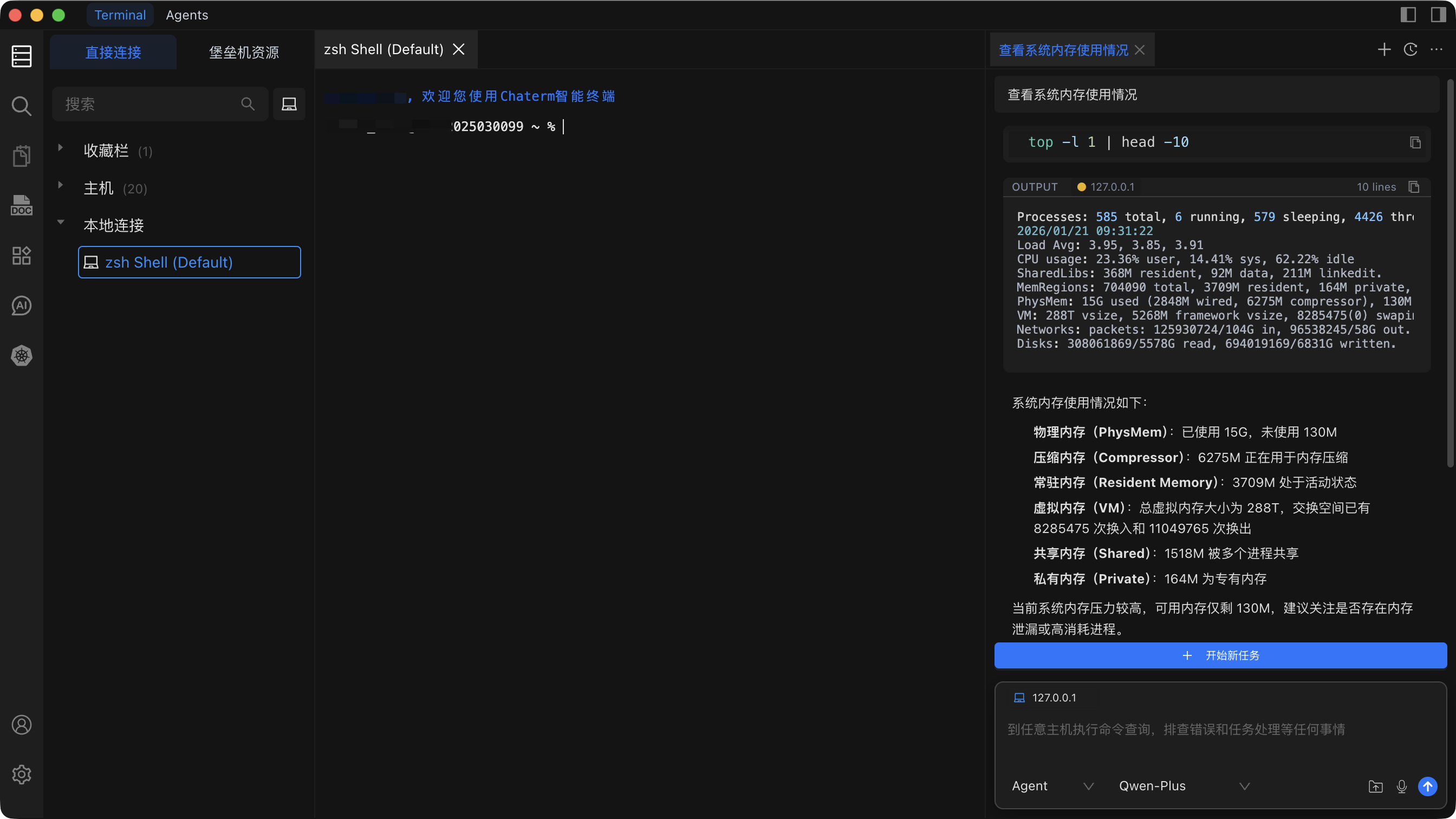This screenshot has width=1456, height=819.
Task: Open the Agent mode dropdown
Action: tap(1052, 786)
